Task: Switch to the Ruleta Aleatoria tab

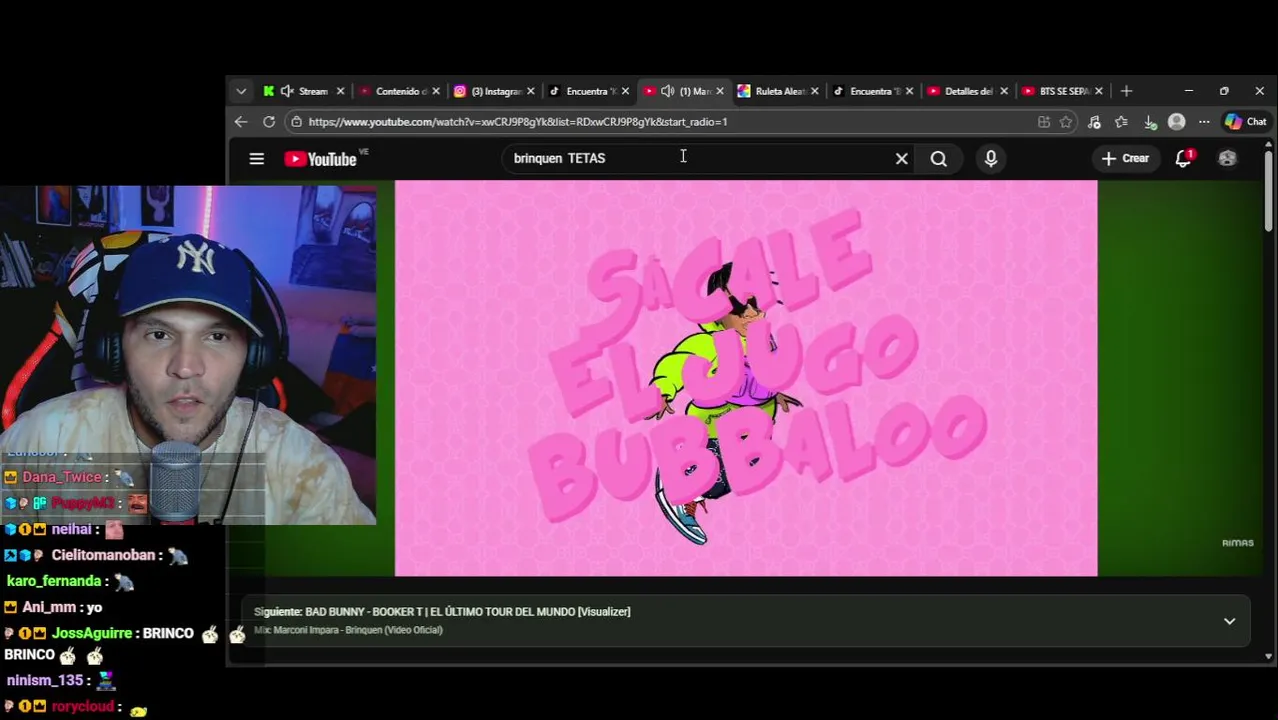Action: pyautogui.click(x=776, y=91)
